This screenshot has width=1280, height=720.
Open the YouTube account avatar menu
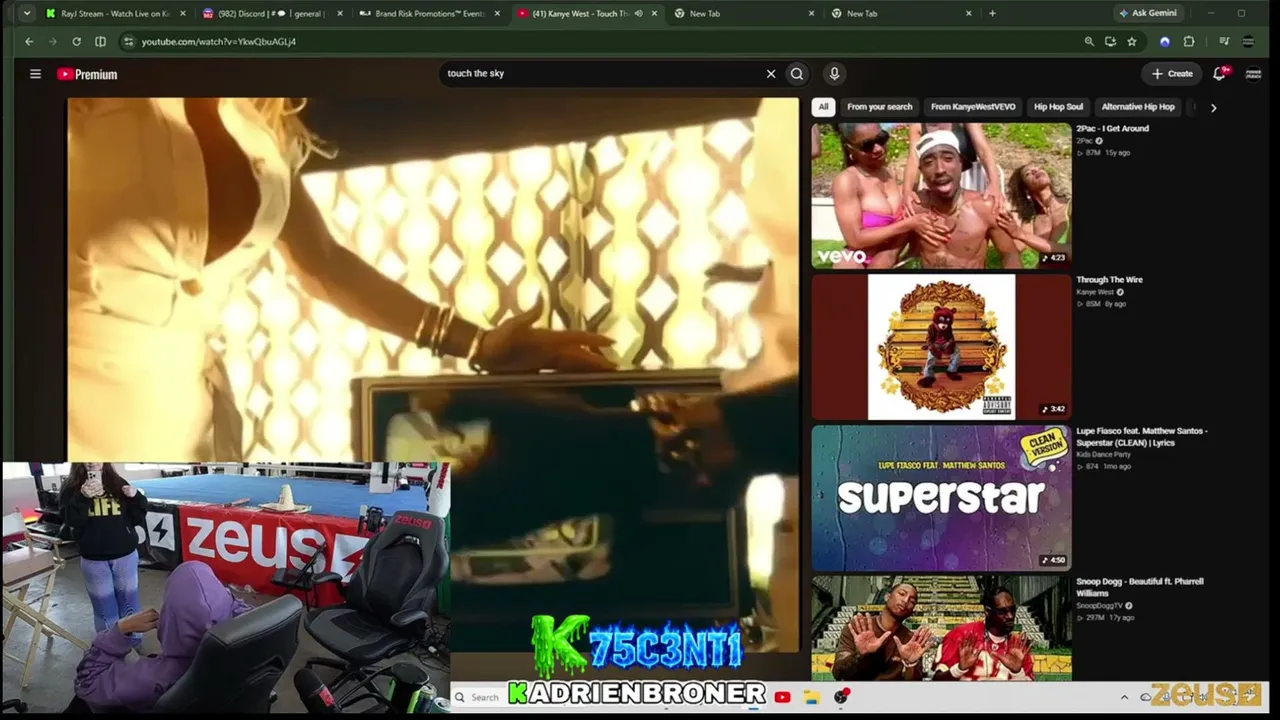coord(1252,73)
